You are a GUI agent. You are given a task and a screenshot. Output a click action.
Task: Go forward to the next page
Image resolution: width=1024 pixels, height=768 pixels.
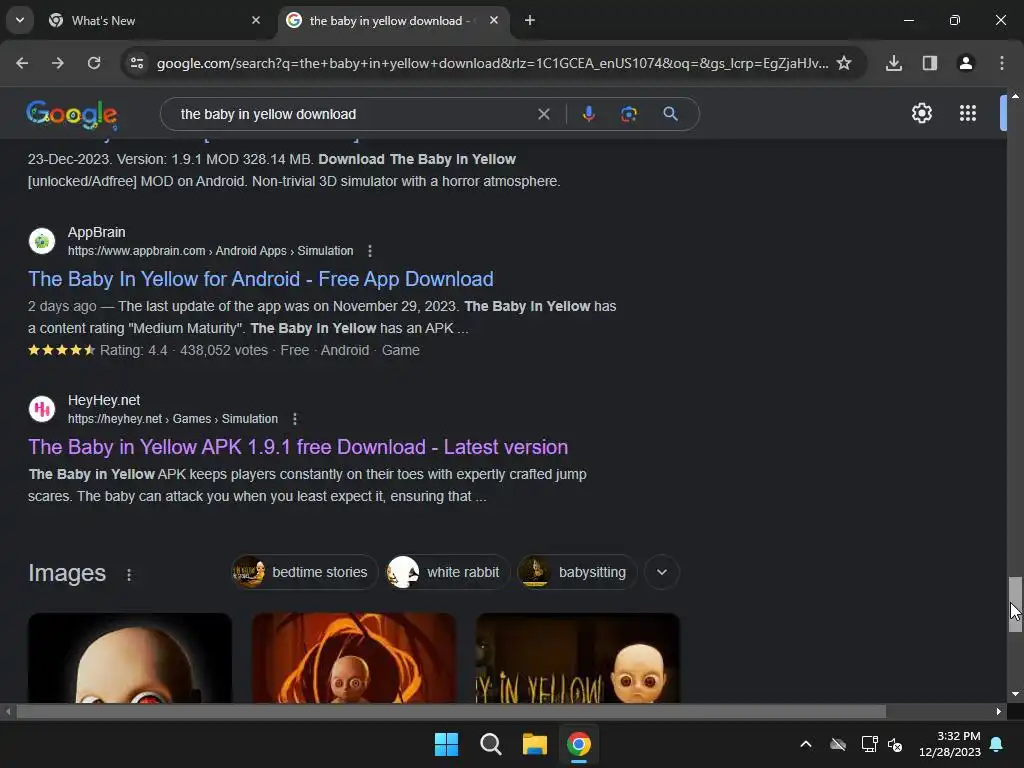58,63
